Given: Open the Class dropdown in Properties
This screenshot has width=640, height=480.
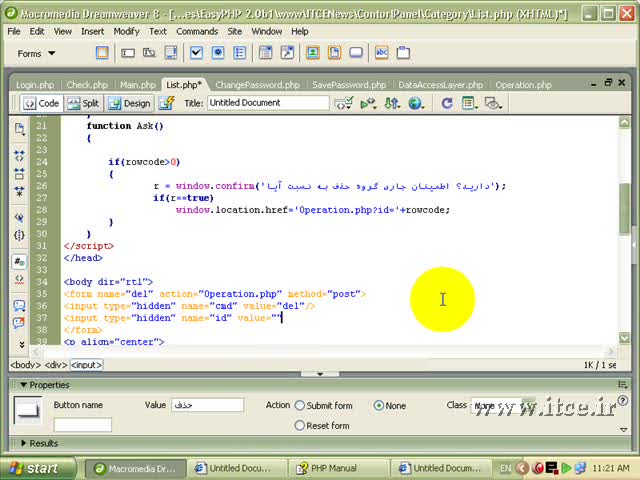Looking at the screenshot, I should [503, 406].
